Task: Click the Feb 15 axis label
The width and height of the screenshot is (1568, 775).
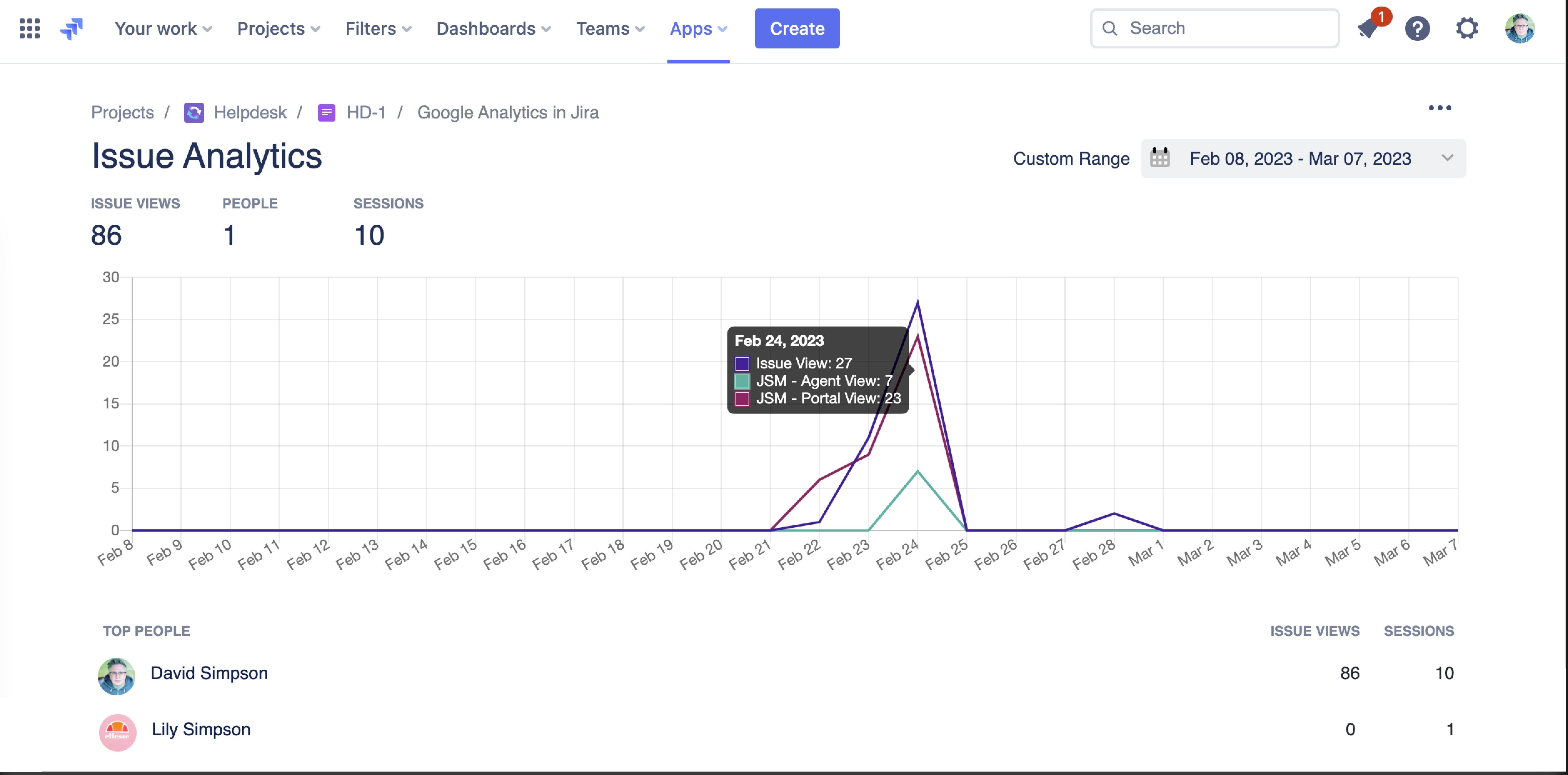Action: pos(455,554)
